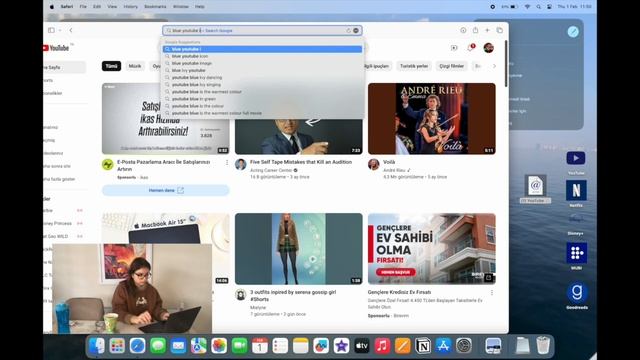The width and height of the screenshot is (640, 360).
Task: Open the Goodreads desktop shortcut icon
Action: tap(577, 293)
